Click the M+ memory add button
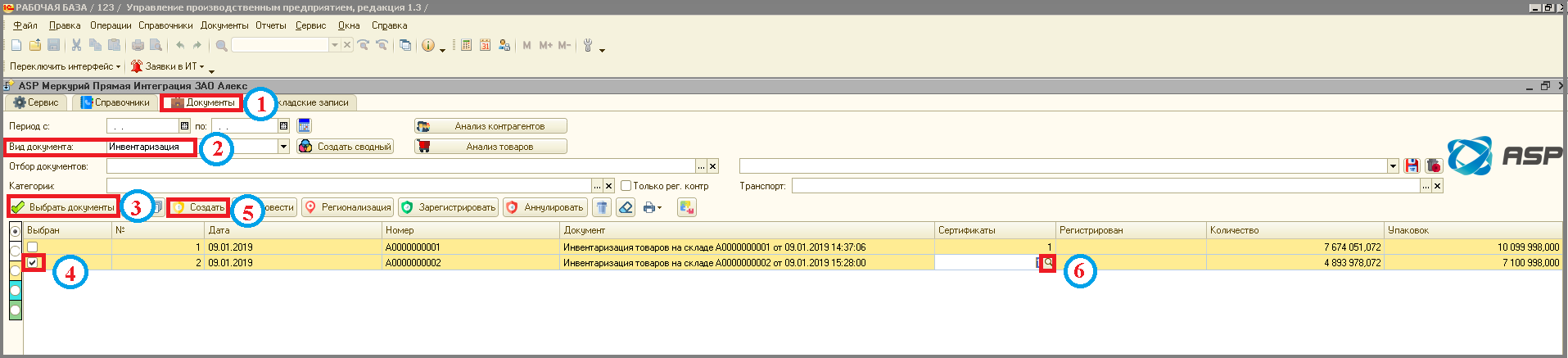This screenshot has height=358, width=1568. 546,45
